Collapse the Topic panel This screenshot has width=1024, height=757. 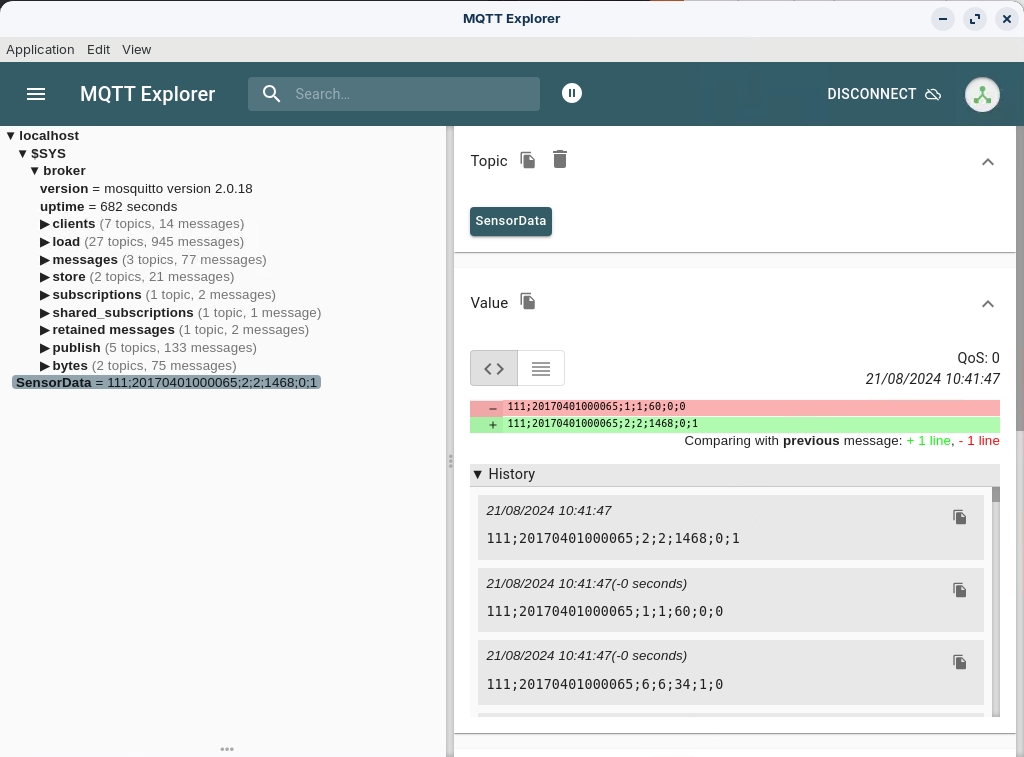[987, 162]
